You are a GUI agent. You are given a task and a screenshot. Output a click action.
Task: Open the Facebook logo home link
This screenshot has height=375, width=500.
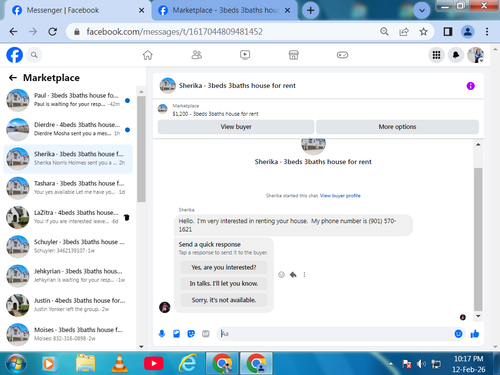pos(15,55)
